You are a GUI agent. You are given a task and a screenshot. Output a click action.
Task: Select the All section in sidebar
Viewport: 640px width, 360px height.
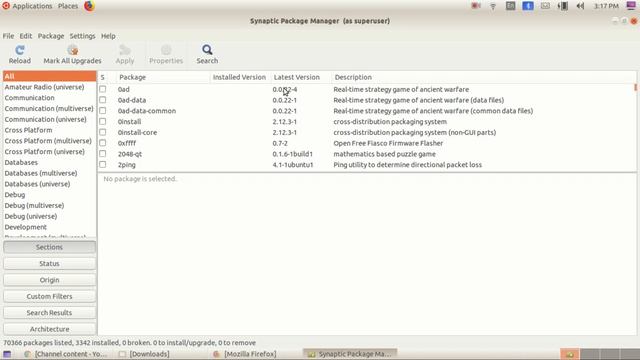[49, 76]
